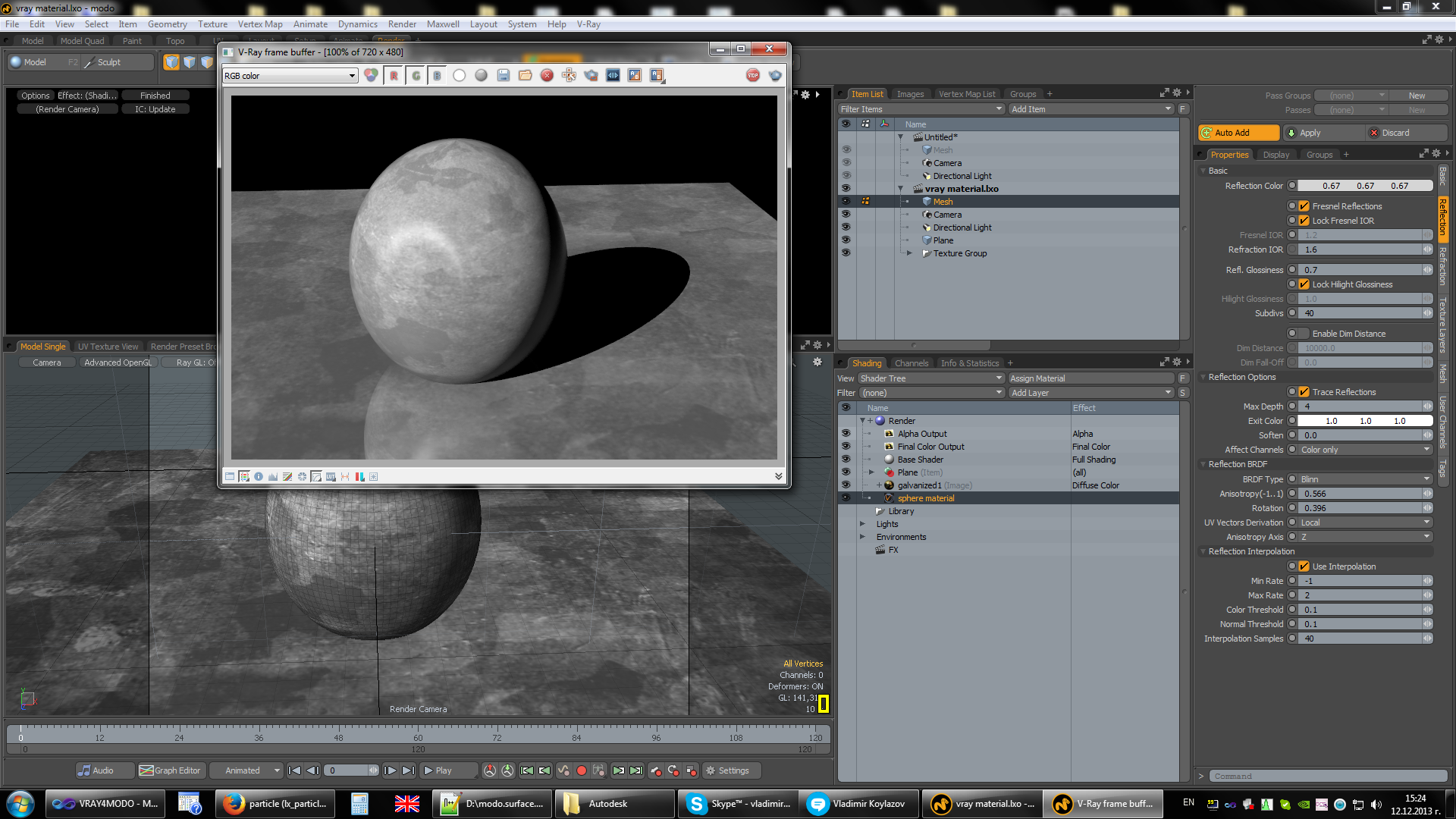This screenshot has height=819, width=1456.
Task: Open Firefox particle window from taskbar
Action: [x=276, y=804]
